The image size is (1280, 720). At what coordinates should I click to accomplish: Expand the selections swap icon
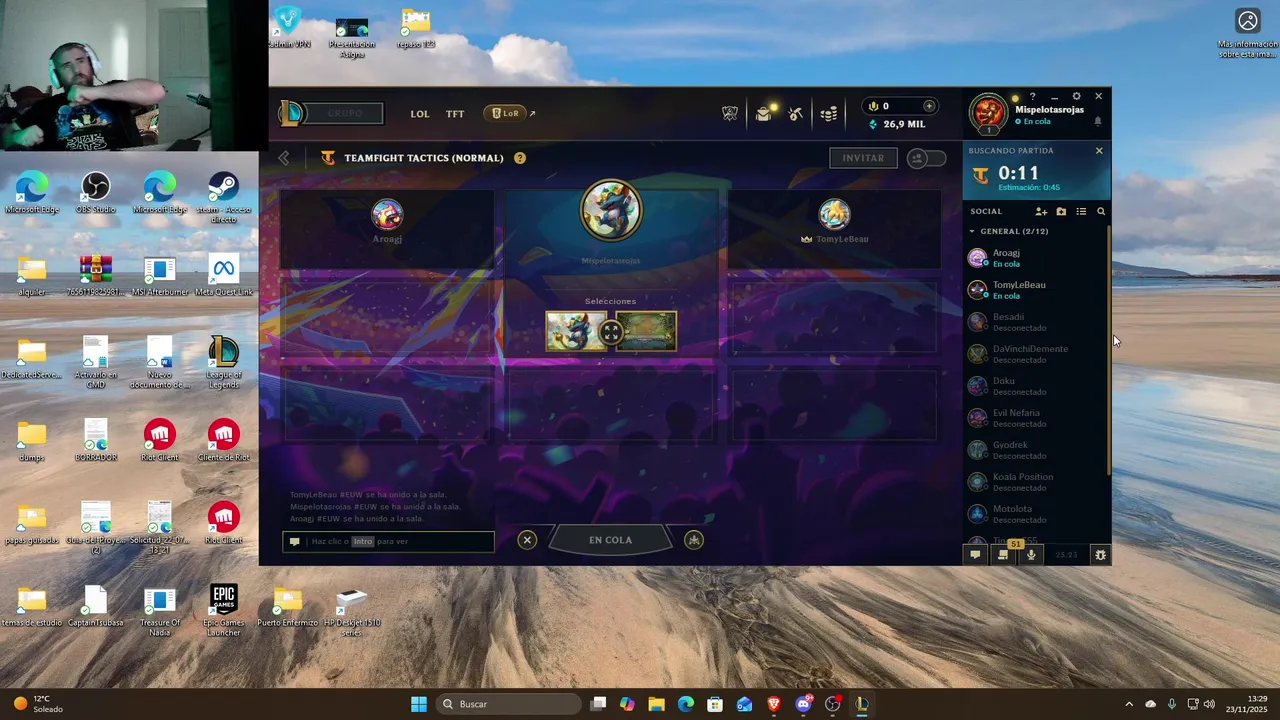611,332
